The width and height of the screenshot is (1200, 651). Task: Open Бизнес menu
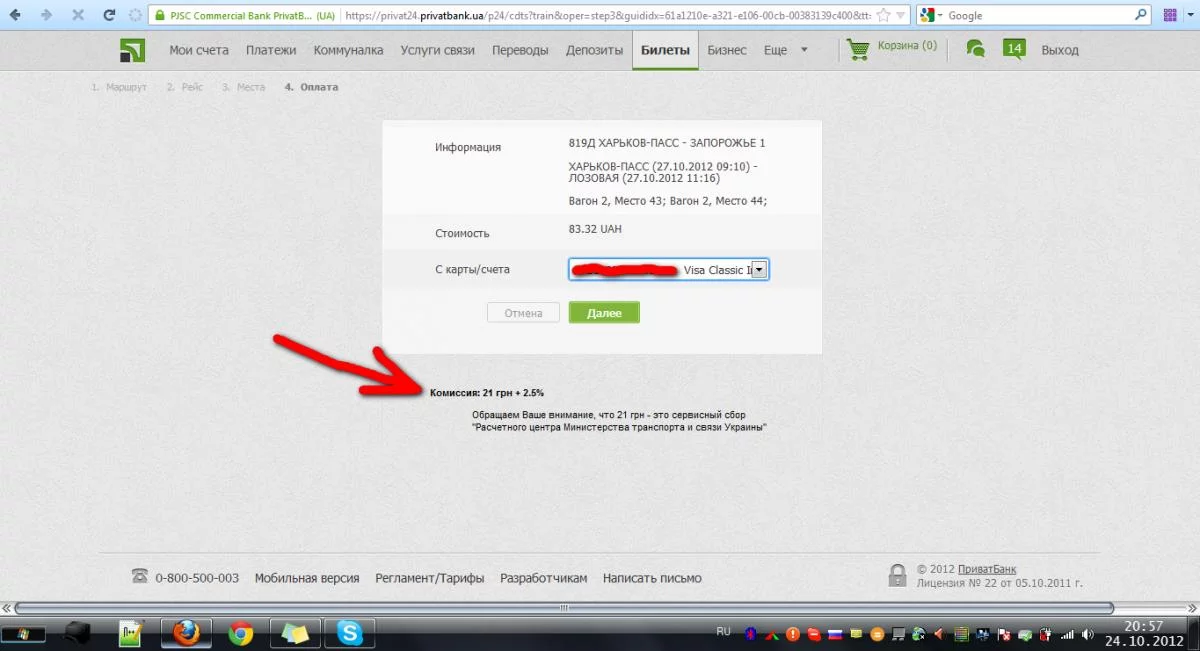tap(727, 50)
